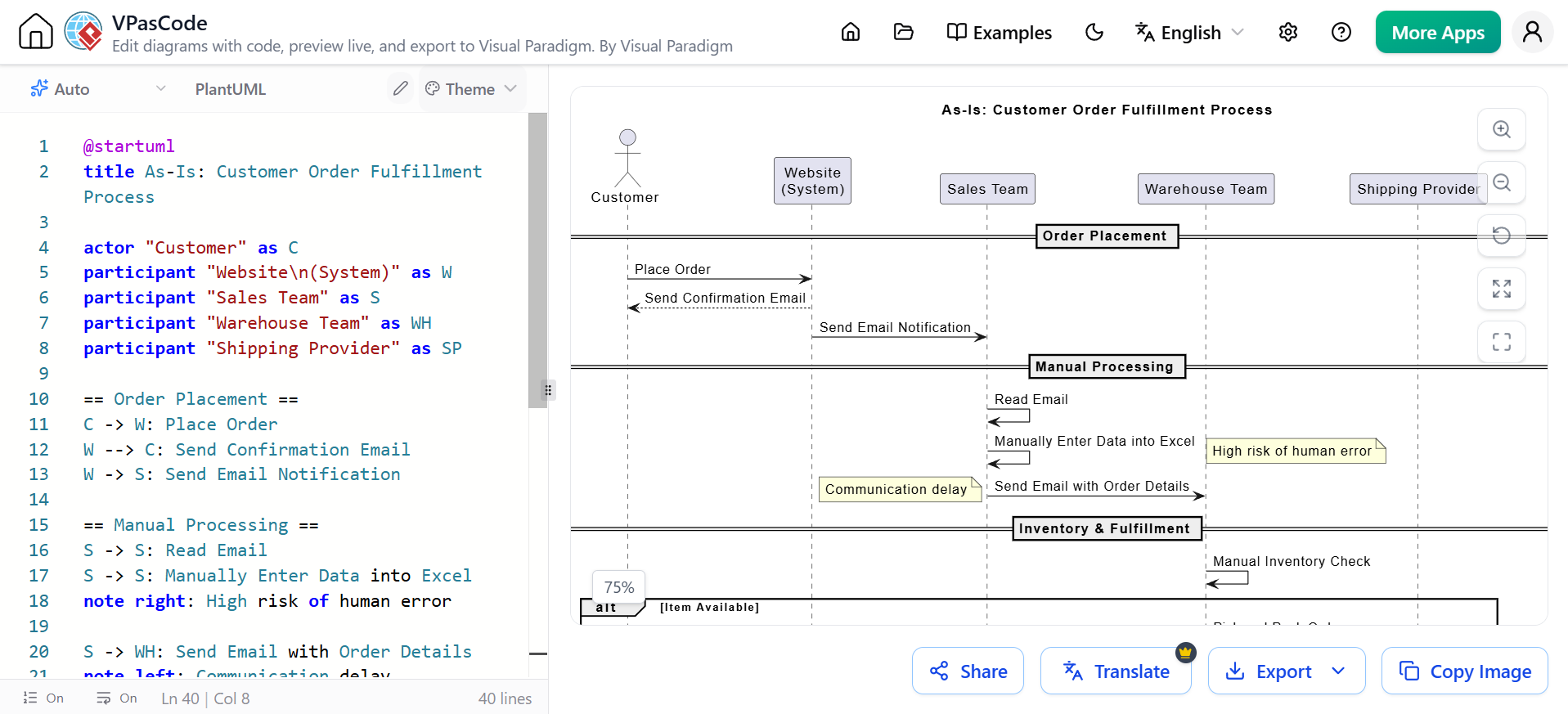Screen dimensions: 1568x714
Task: Open the Theme dropdown
Action: pyautogui.click(x=471, y=88)
